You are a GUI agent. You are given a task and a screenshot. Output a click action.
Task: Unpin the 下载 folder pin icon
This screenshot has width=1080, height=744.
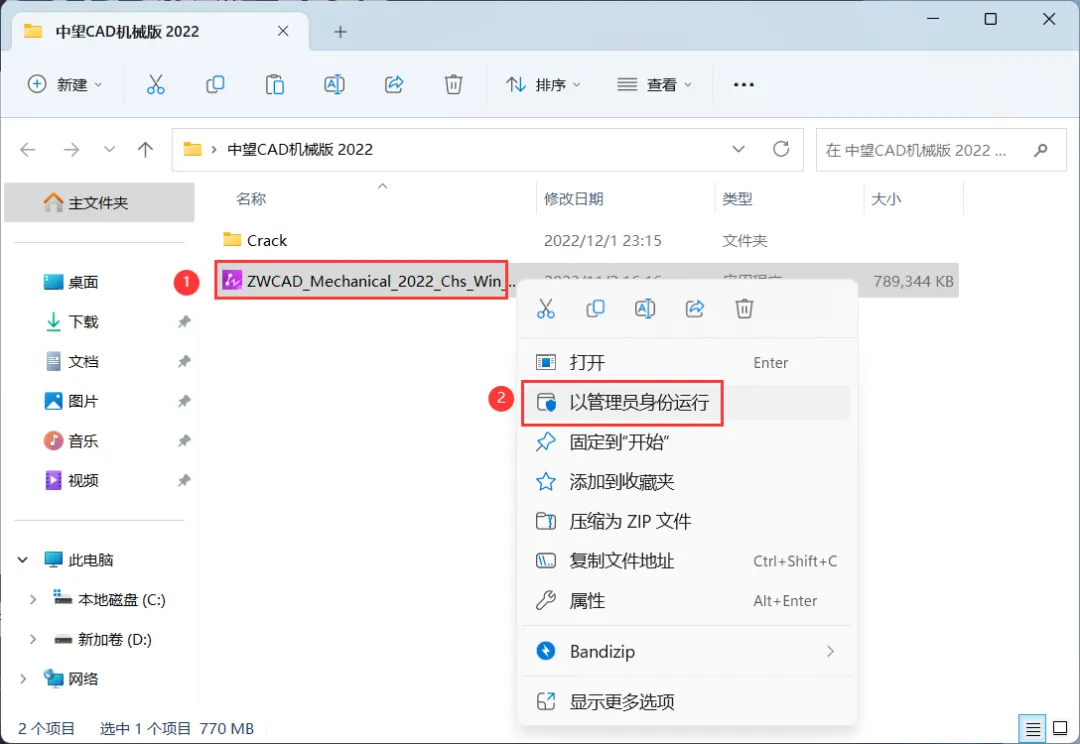pyautogui.click(x=184, y=322)
